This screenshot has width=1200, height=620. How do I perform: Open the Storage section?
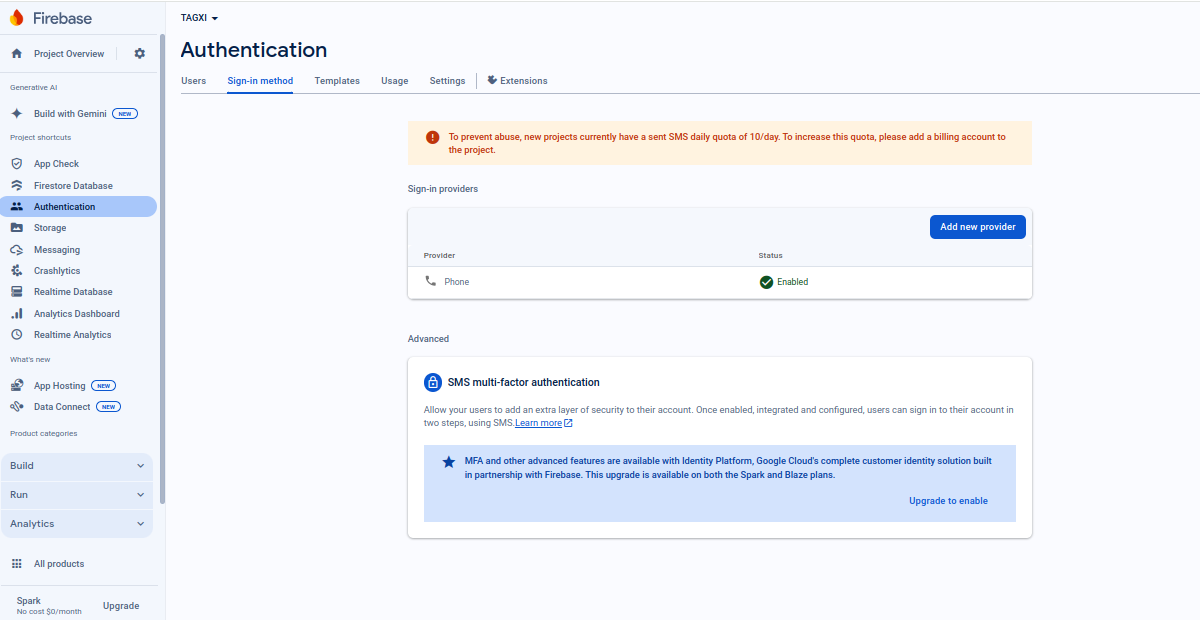coord(49,227)
